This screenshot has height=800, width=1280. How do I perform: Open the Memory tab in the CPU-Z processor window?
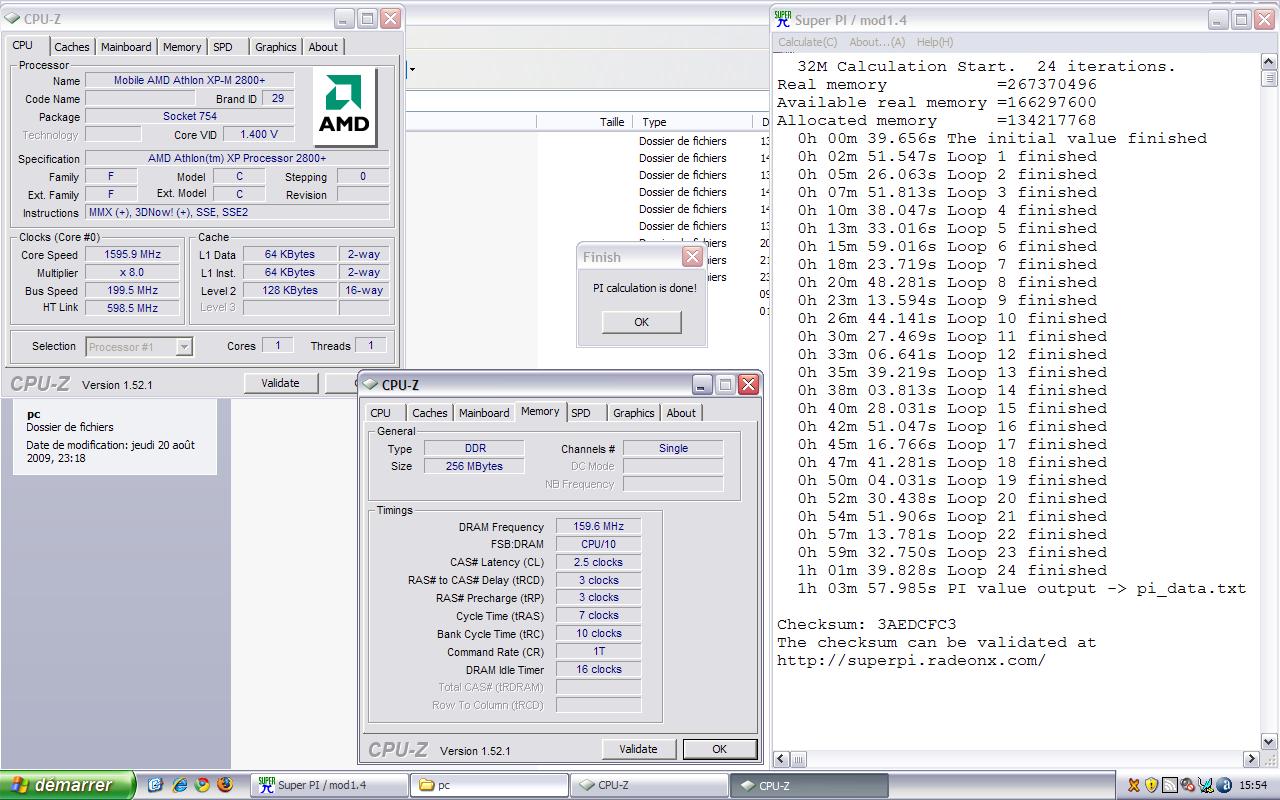(x=182, y=47)
